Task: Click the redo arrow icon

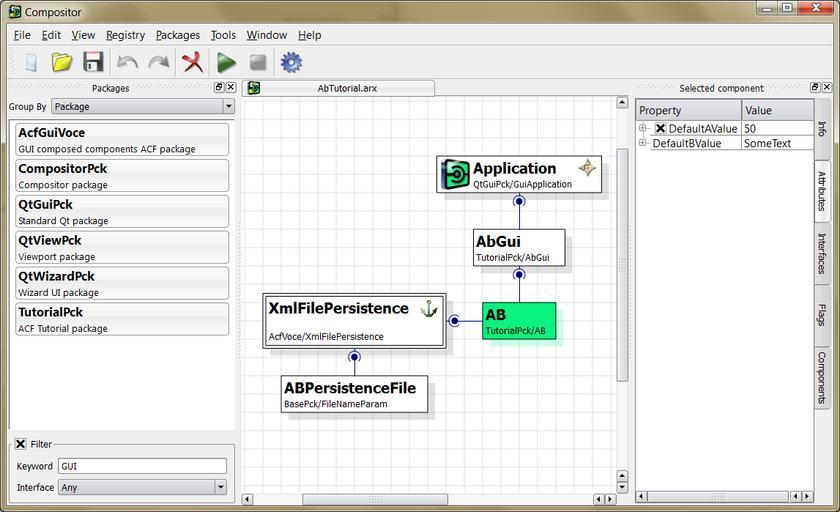Action: (159, 62)
